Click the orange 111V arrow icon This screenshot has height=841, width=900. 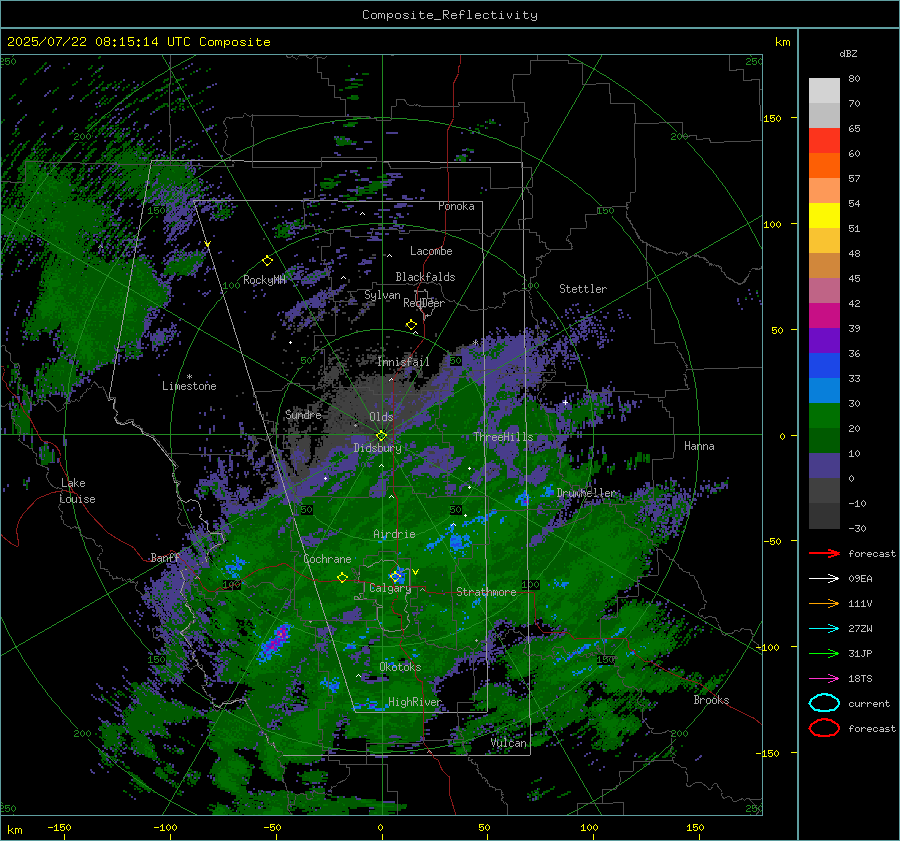tap(824, 603)
